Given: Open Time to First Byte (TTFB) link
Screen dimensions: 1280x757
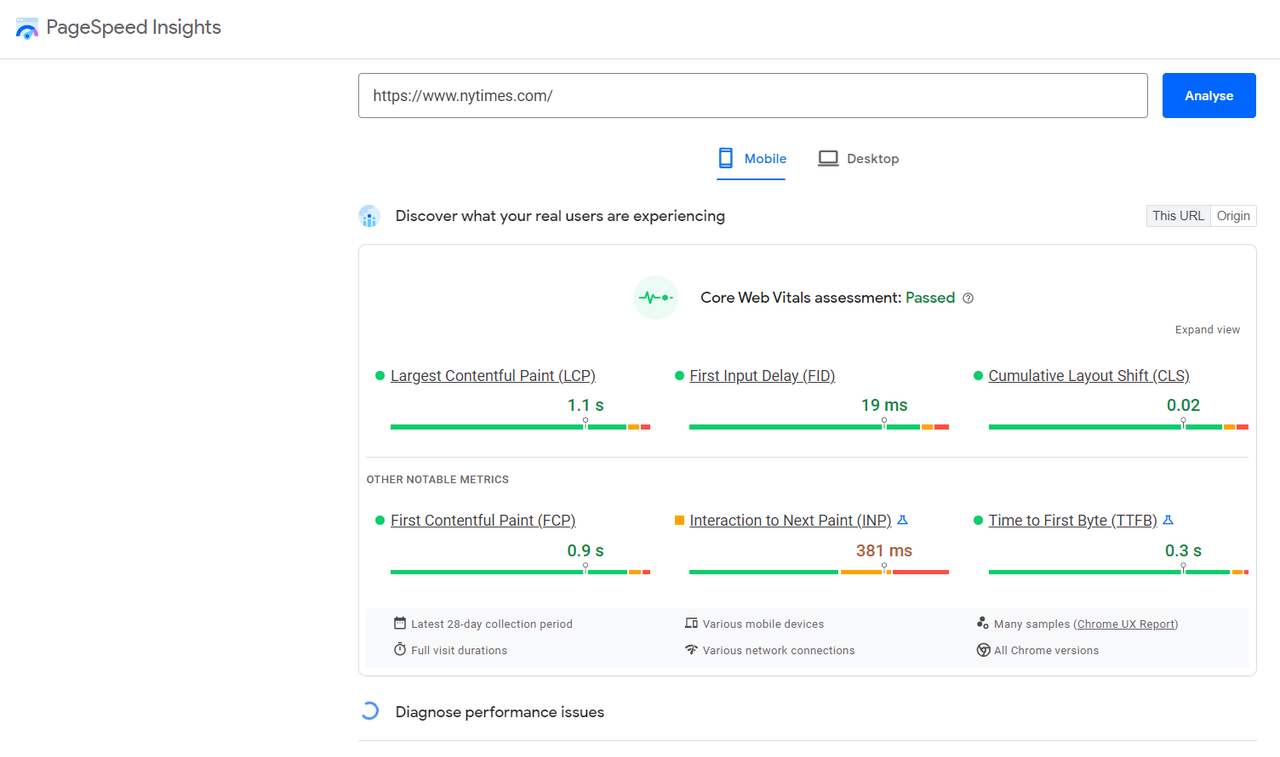Looking at the screenshot, I should (x=1073, y=520).
